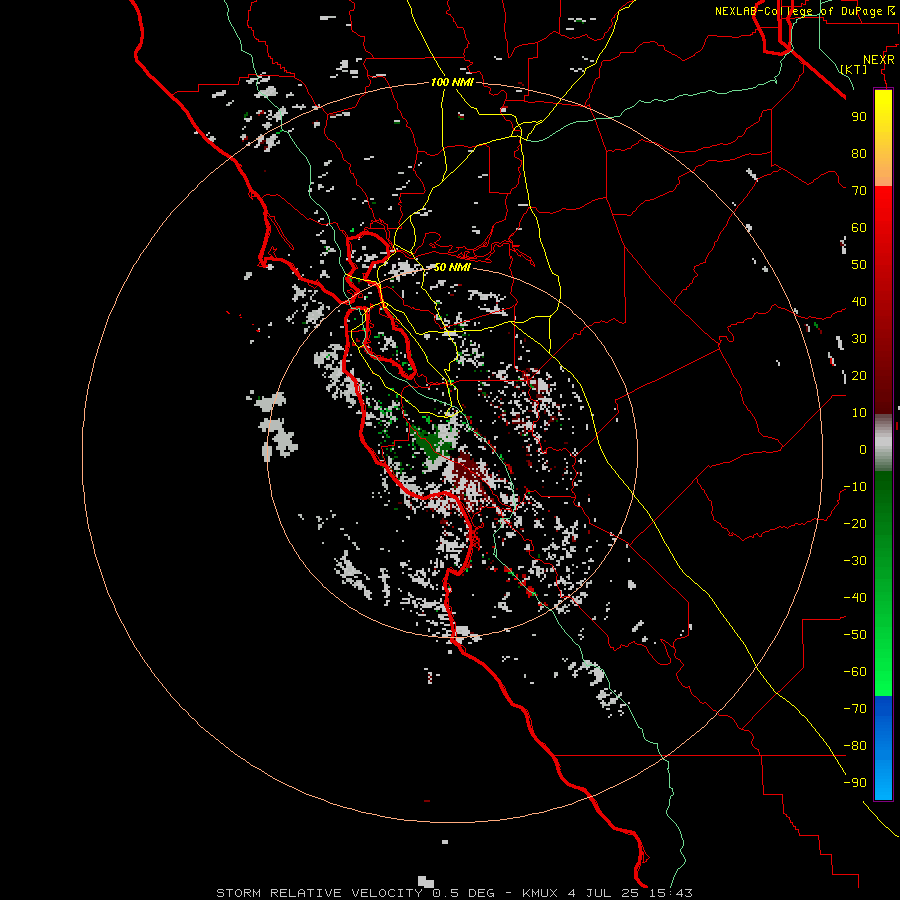This screenshot has height=900, width=900.
Task: Click the "KMUX" radar station identifier
Action: point(541,893)
